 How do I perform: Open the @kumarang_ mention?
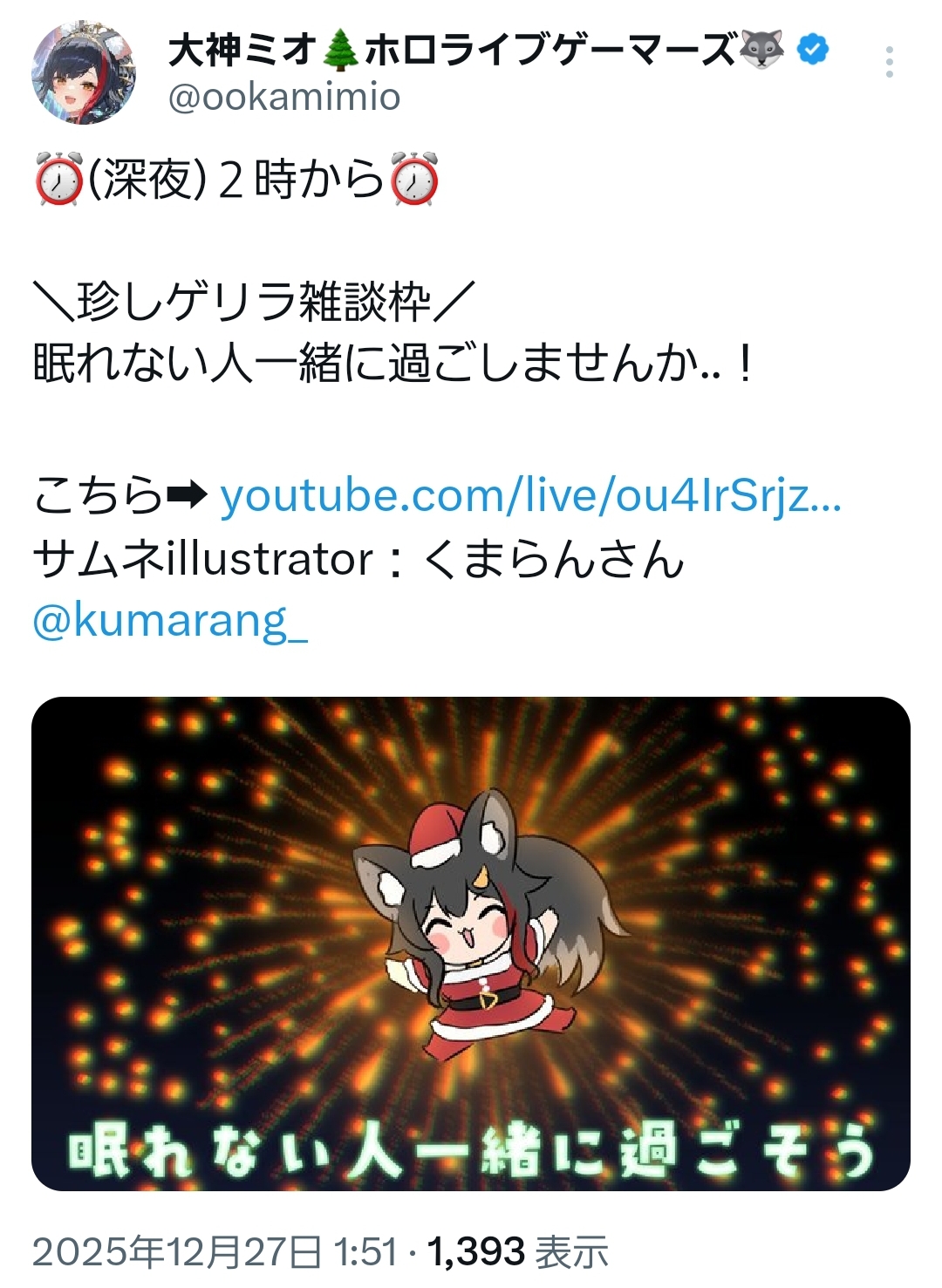click(x=170, y=622)
